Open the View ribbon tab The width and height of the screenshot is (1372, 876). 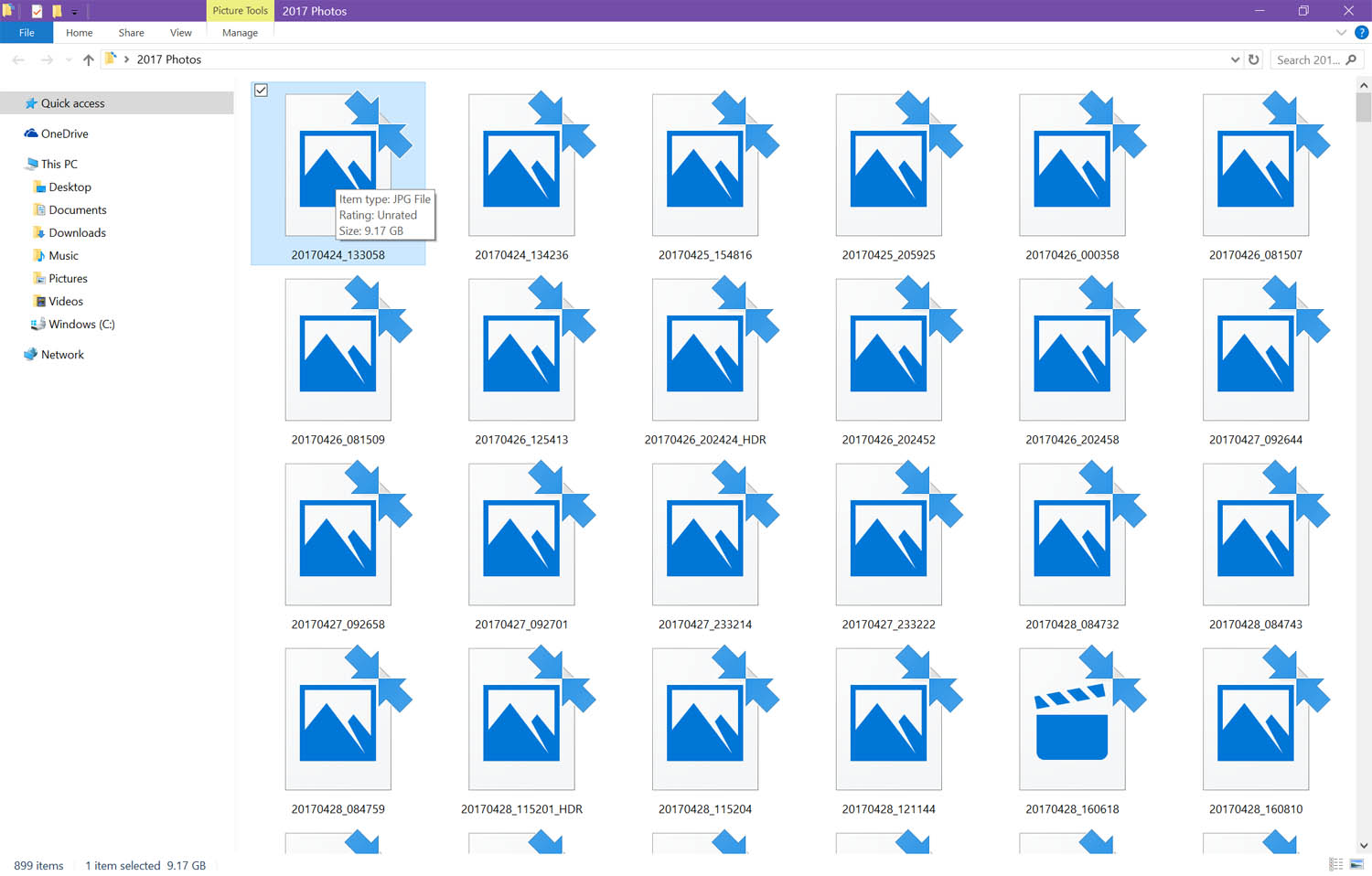tap(180, 32)
